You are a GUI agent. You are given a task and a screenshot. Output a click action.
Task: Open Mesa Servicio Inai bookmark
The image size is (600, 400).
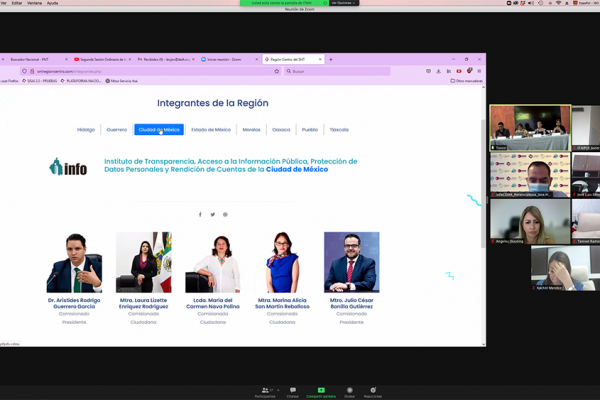(122, 81)
